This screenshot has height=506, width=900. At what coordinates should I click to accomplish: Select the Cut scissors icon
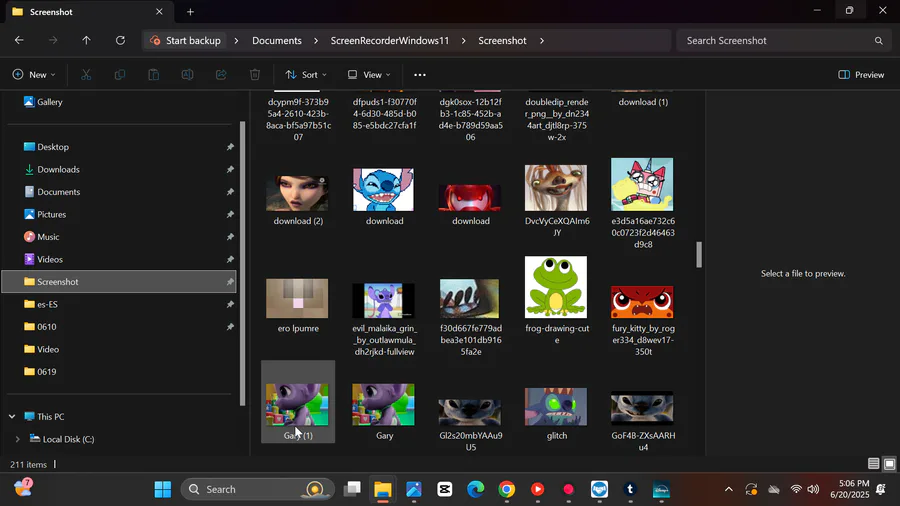(x=86, y=75)
